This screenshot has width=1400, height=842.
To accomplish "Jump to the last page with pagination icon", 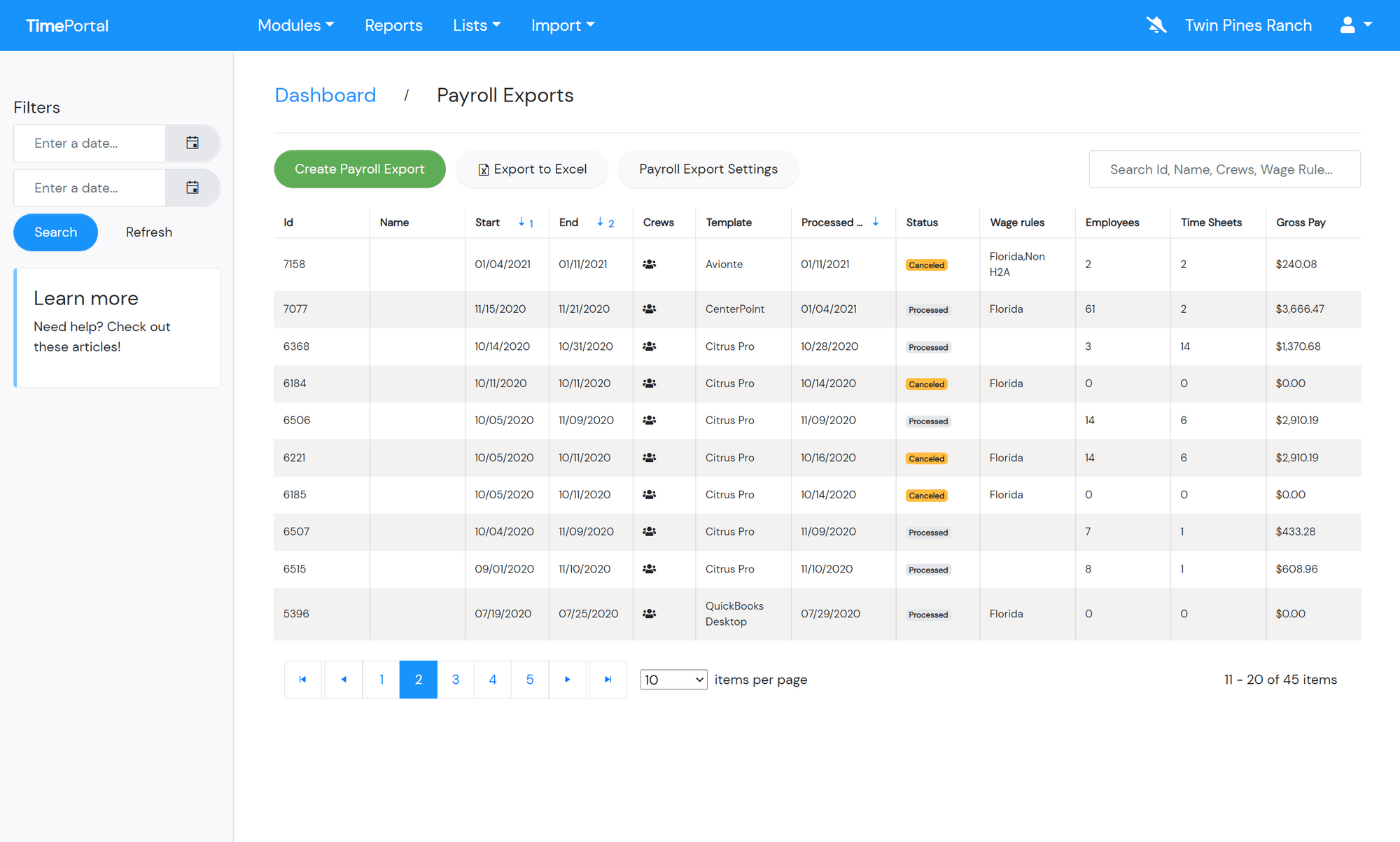I will 608,679.
